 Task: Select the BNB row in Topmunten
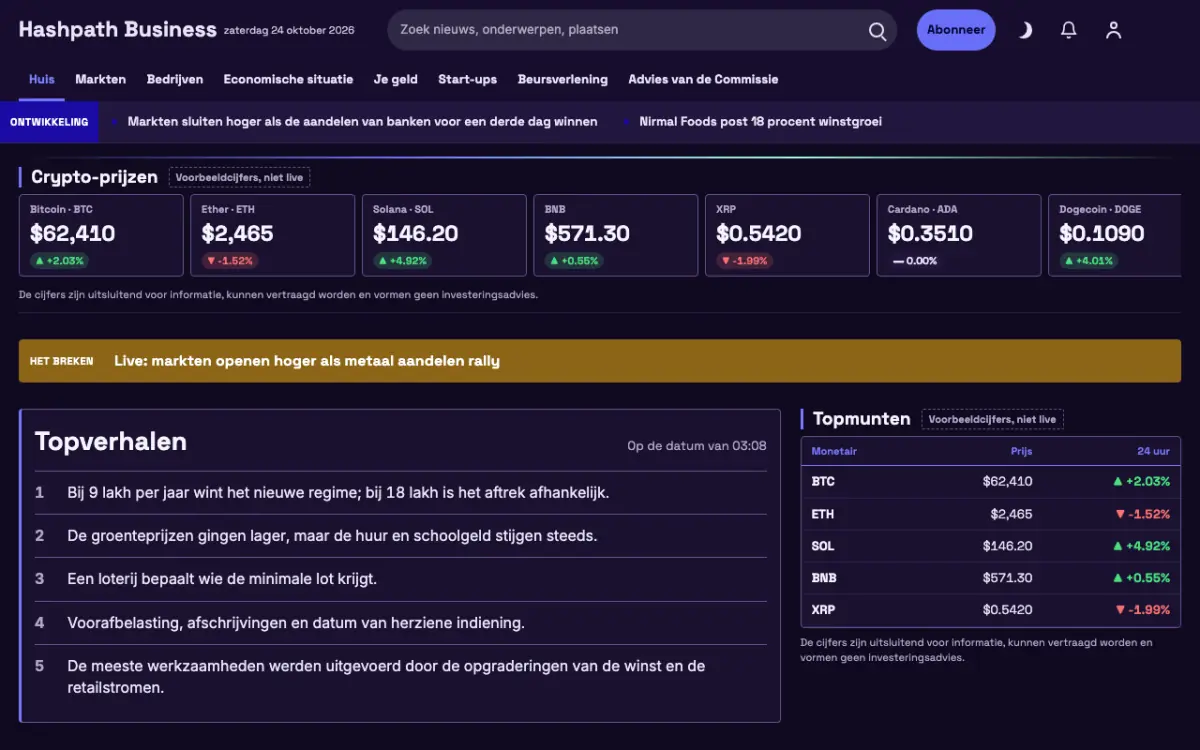coord(991,578)
